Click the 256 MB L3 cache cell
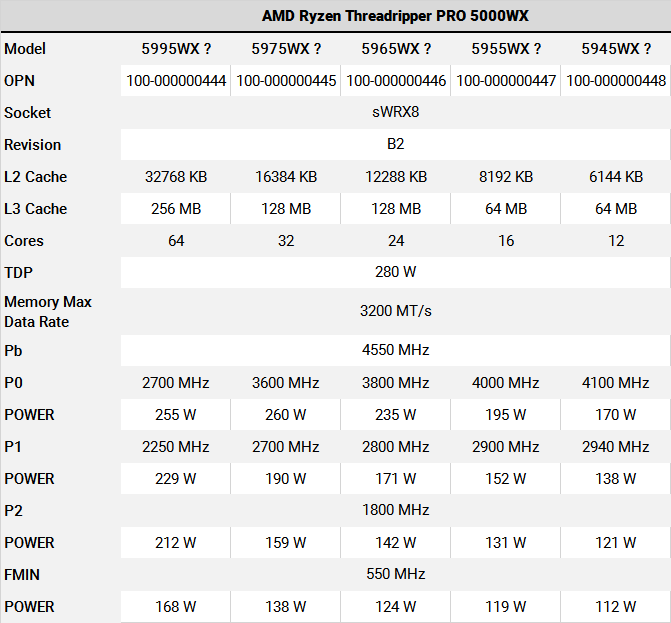Screen dimensions: 671x623 (176, 209)
